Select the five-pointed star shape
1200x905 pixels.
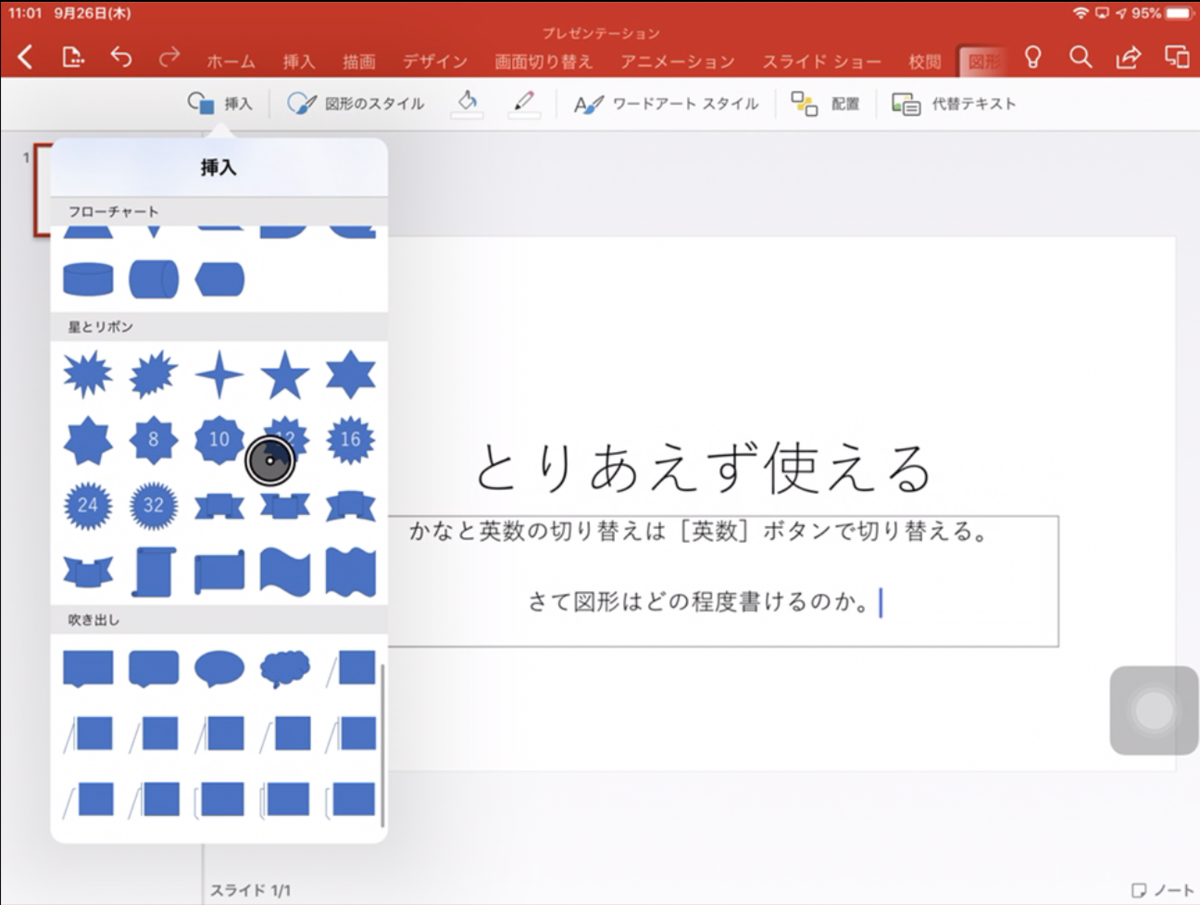click(287, 372)
